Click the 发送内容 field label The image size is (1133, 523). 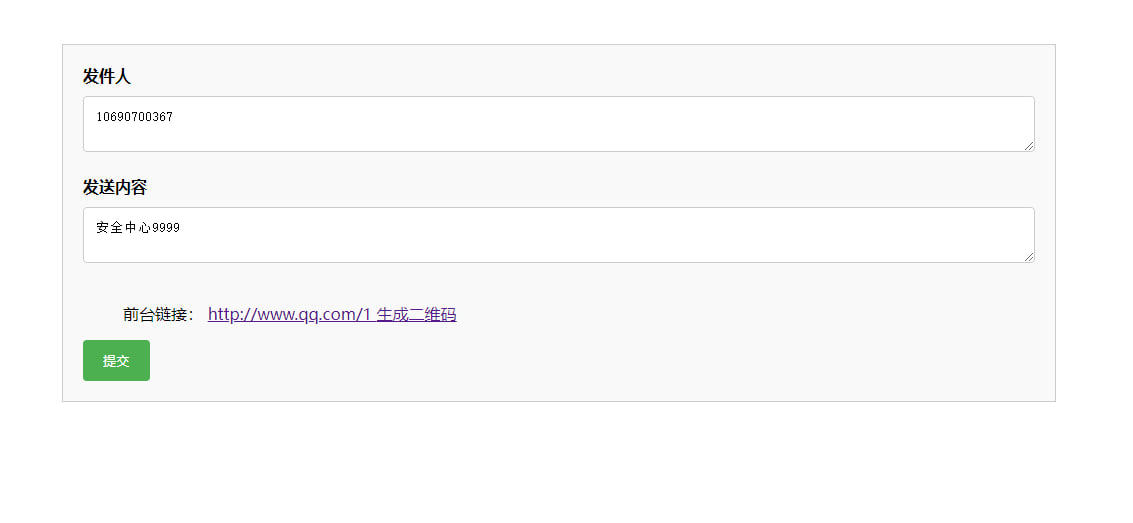(115, 187)
